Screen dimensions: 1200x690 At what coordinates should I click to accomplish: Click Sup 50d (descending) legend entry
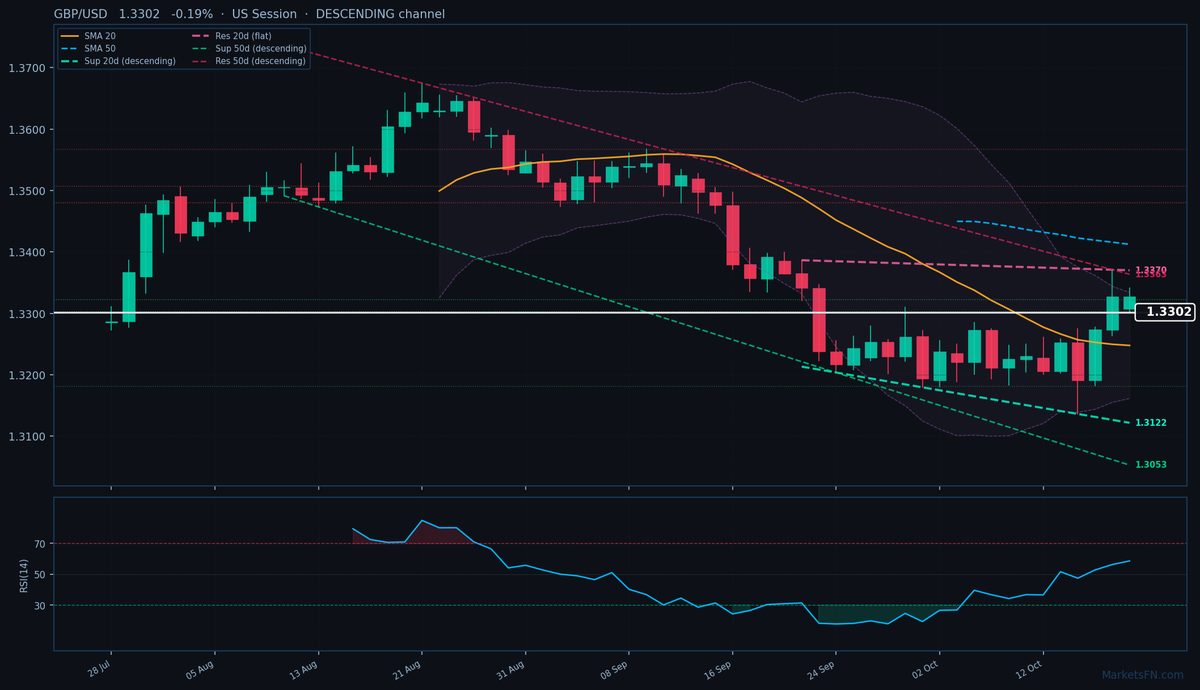click(x=249, y=48)
